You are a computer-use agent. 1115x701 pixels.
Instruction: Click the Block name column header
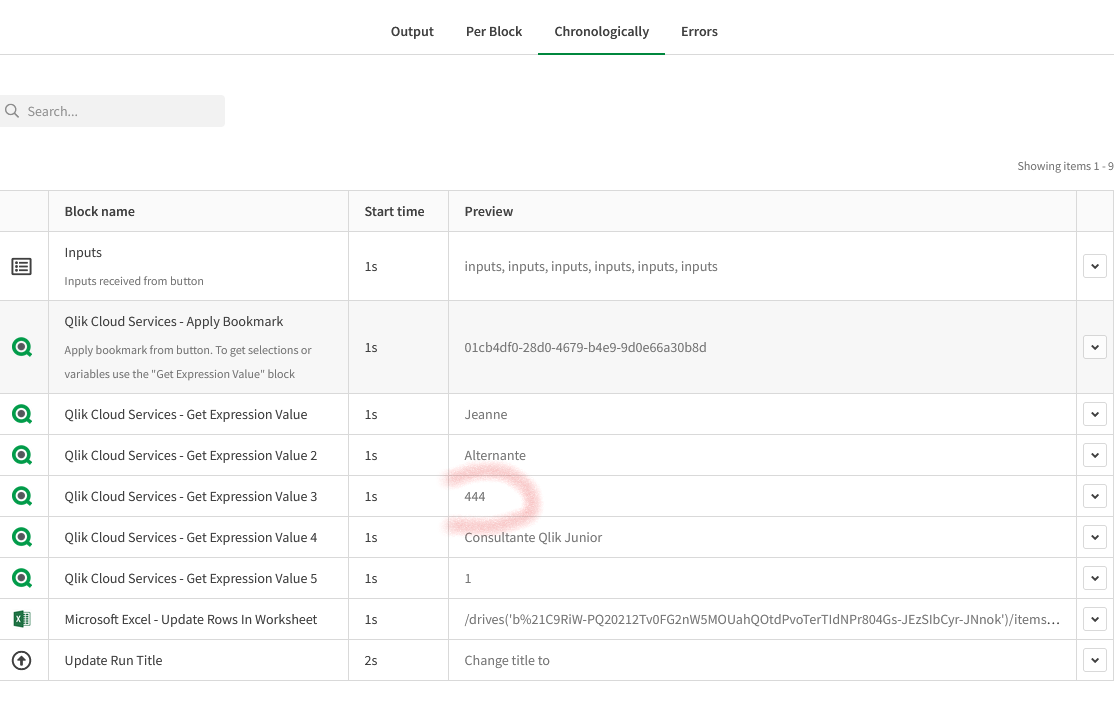pyautogui.click(x=100, y=211)
